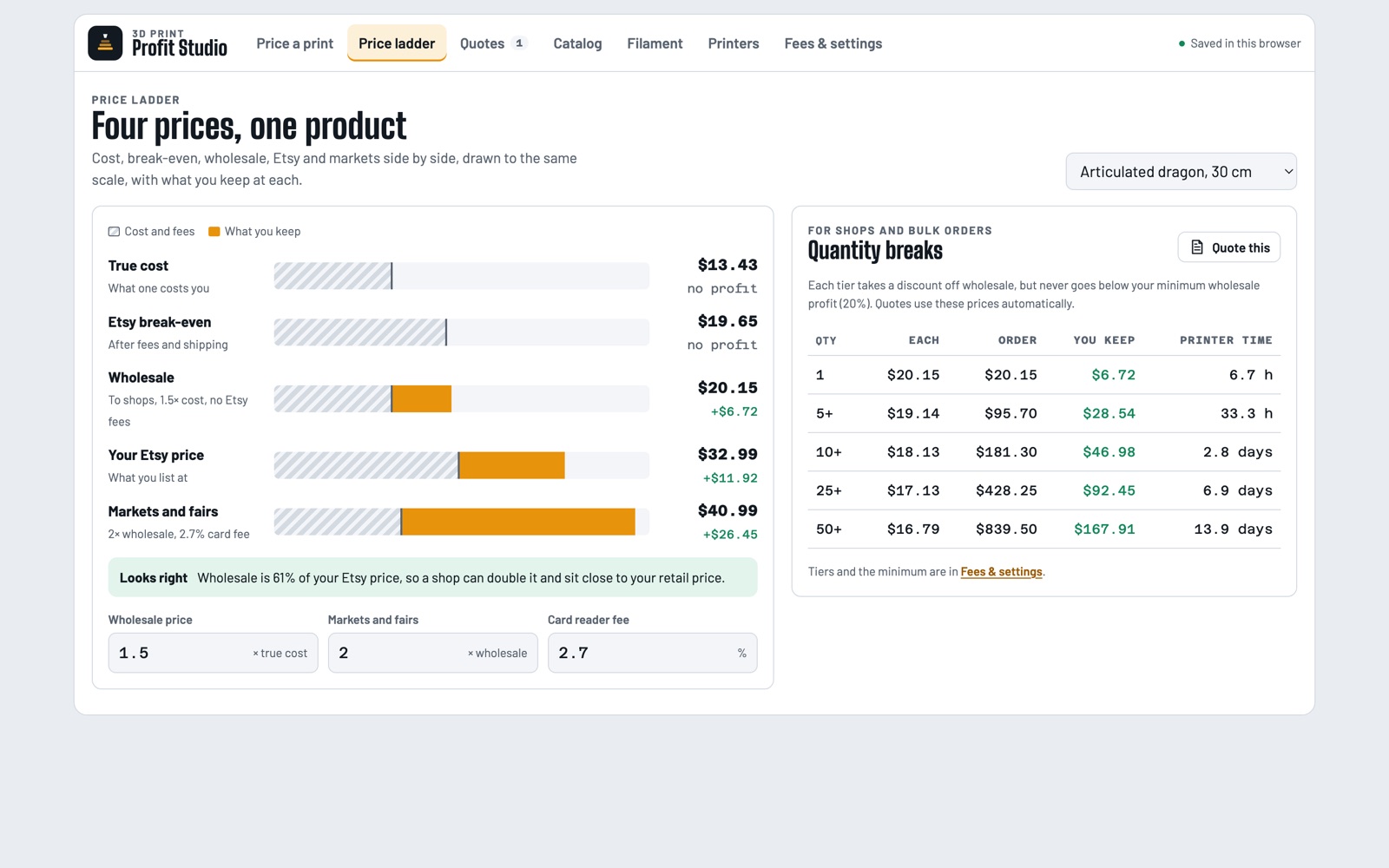
Task: Click the $167.91 you keep value
Action: point(1104,529)
